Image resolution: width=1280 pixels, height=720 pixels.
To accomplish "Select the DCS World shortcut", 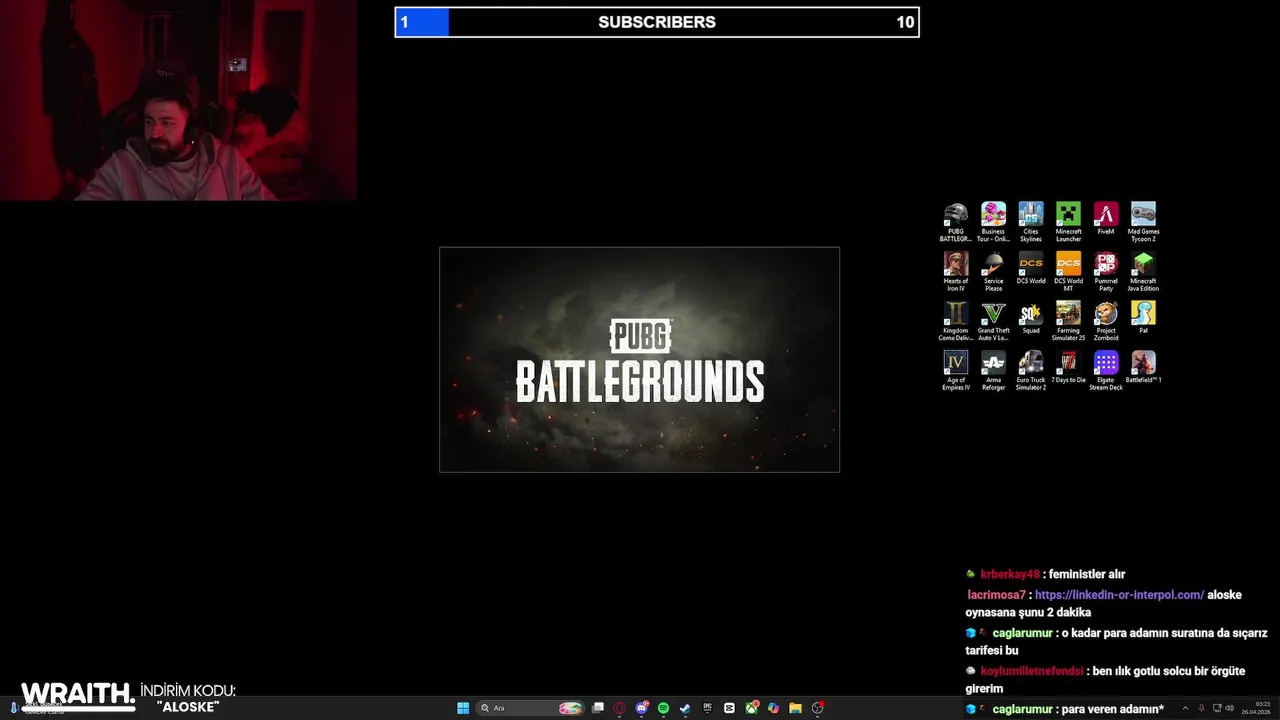I will 1031,268.
